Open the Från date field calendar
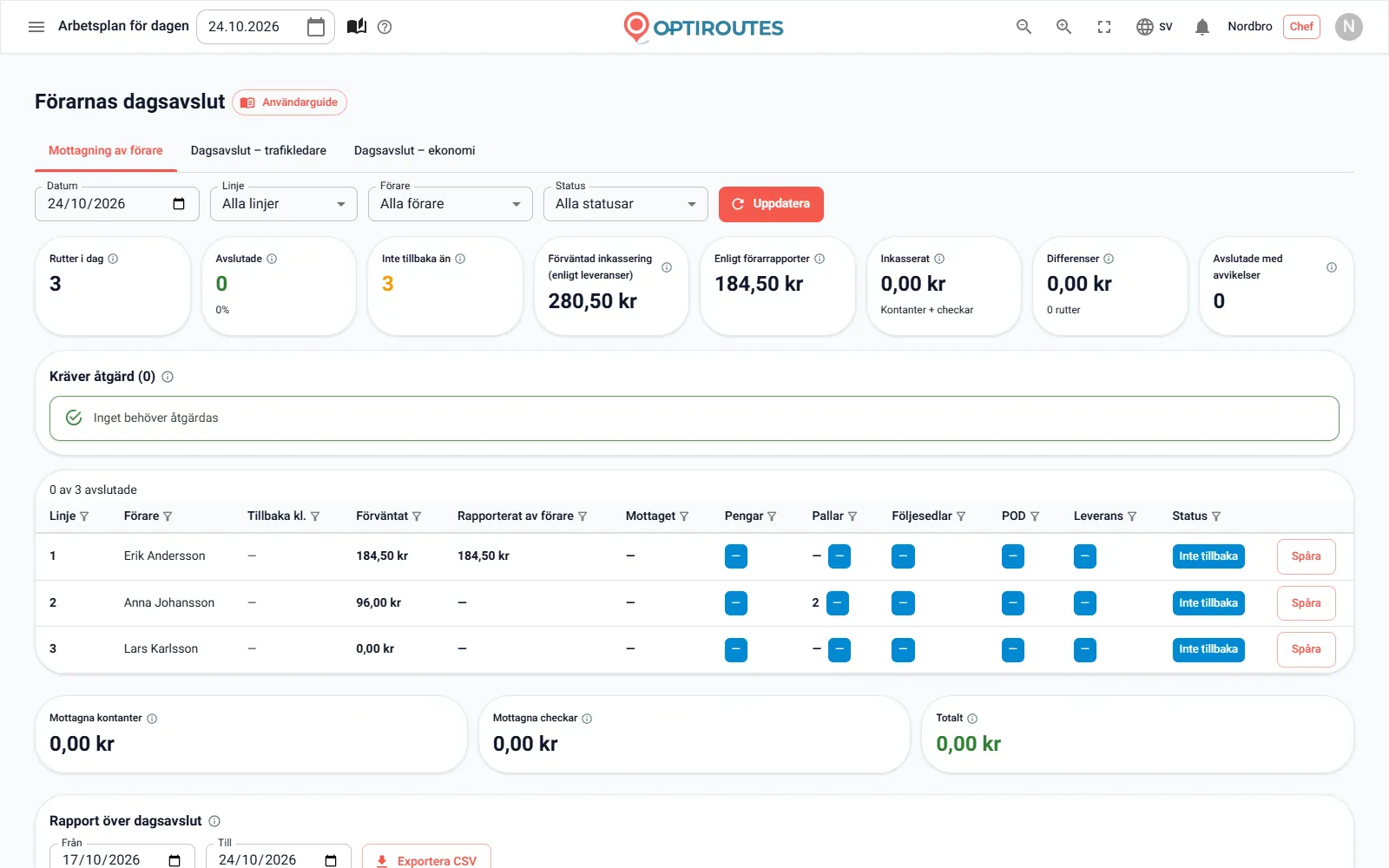 click(174, 860)
